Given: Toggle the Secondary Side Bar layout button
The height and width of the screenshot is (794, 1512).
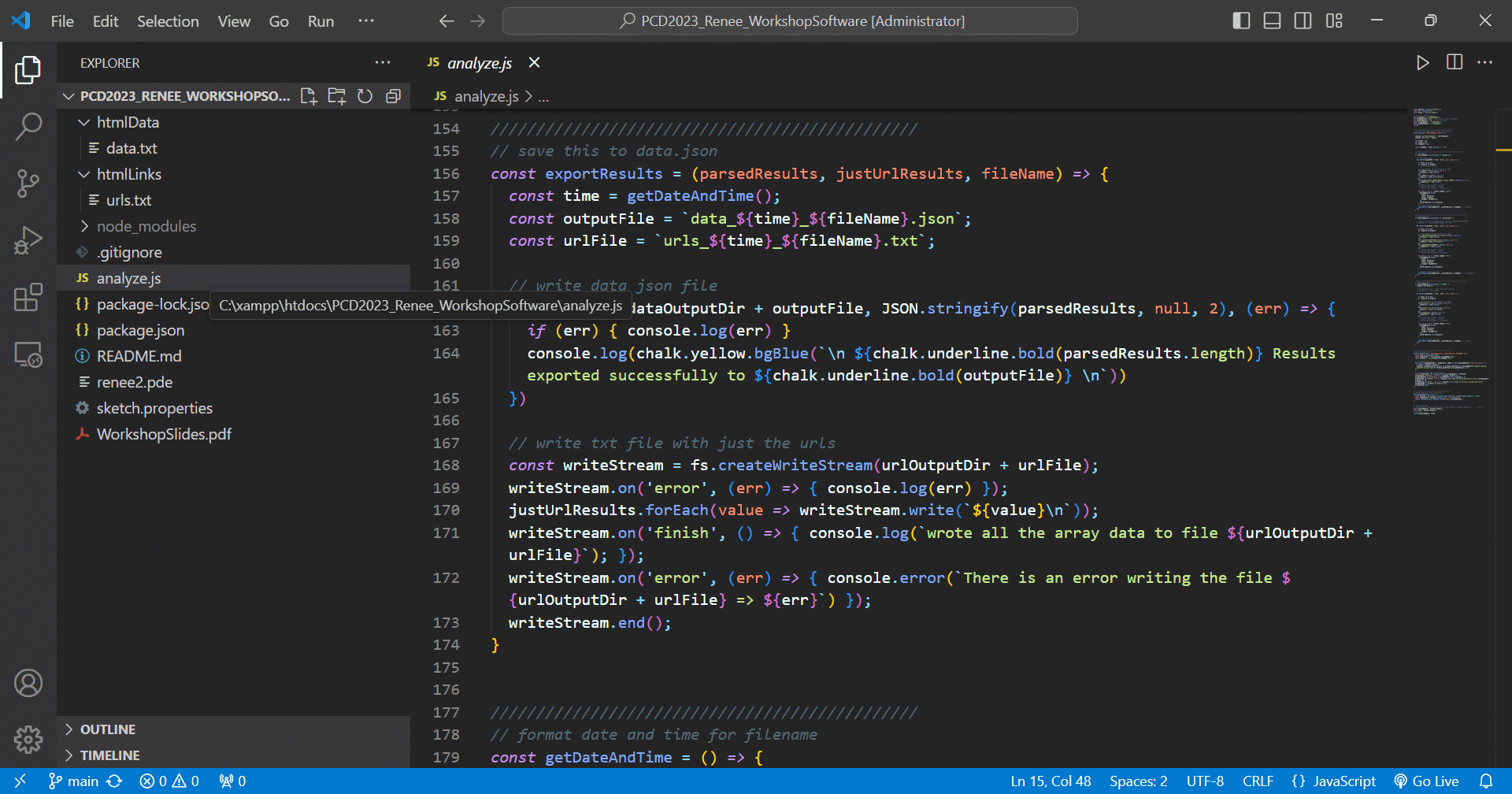Looking at the screenshot, I should pyautogui.click(x=1303, y=20).
